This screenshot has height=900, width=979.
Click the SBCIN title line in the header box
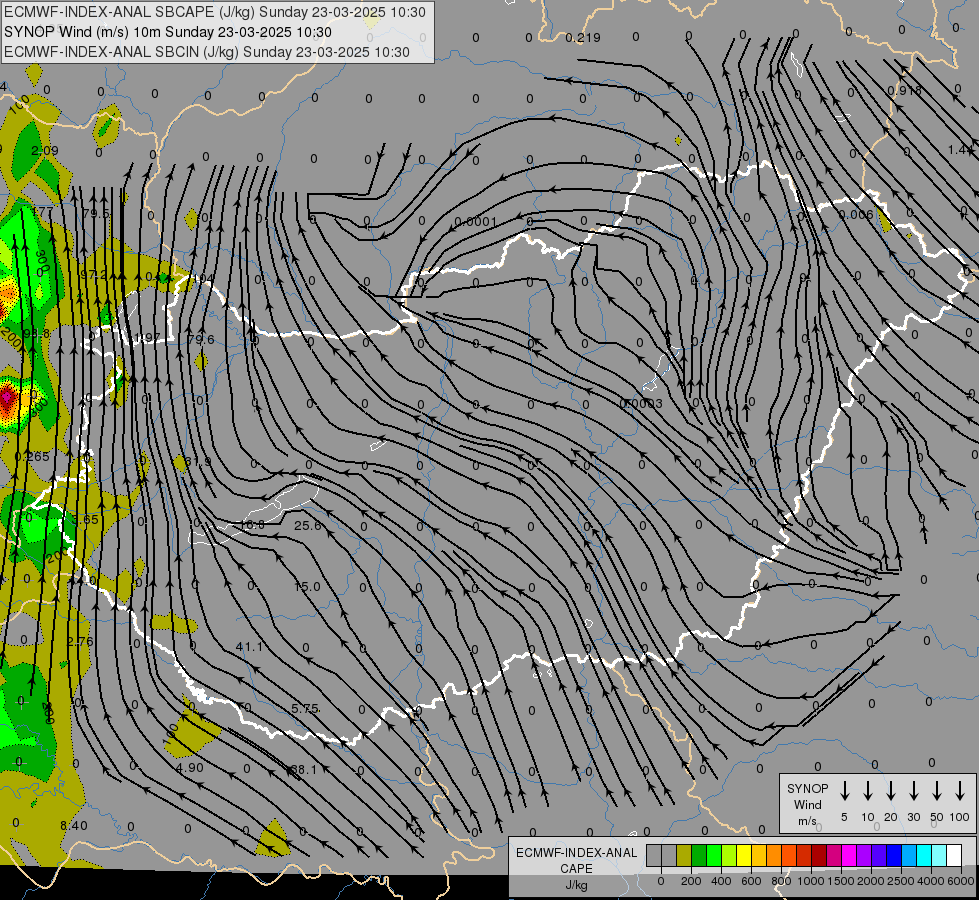207,52
